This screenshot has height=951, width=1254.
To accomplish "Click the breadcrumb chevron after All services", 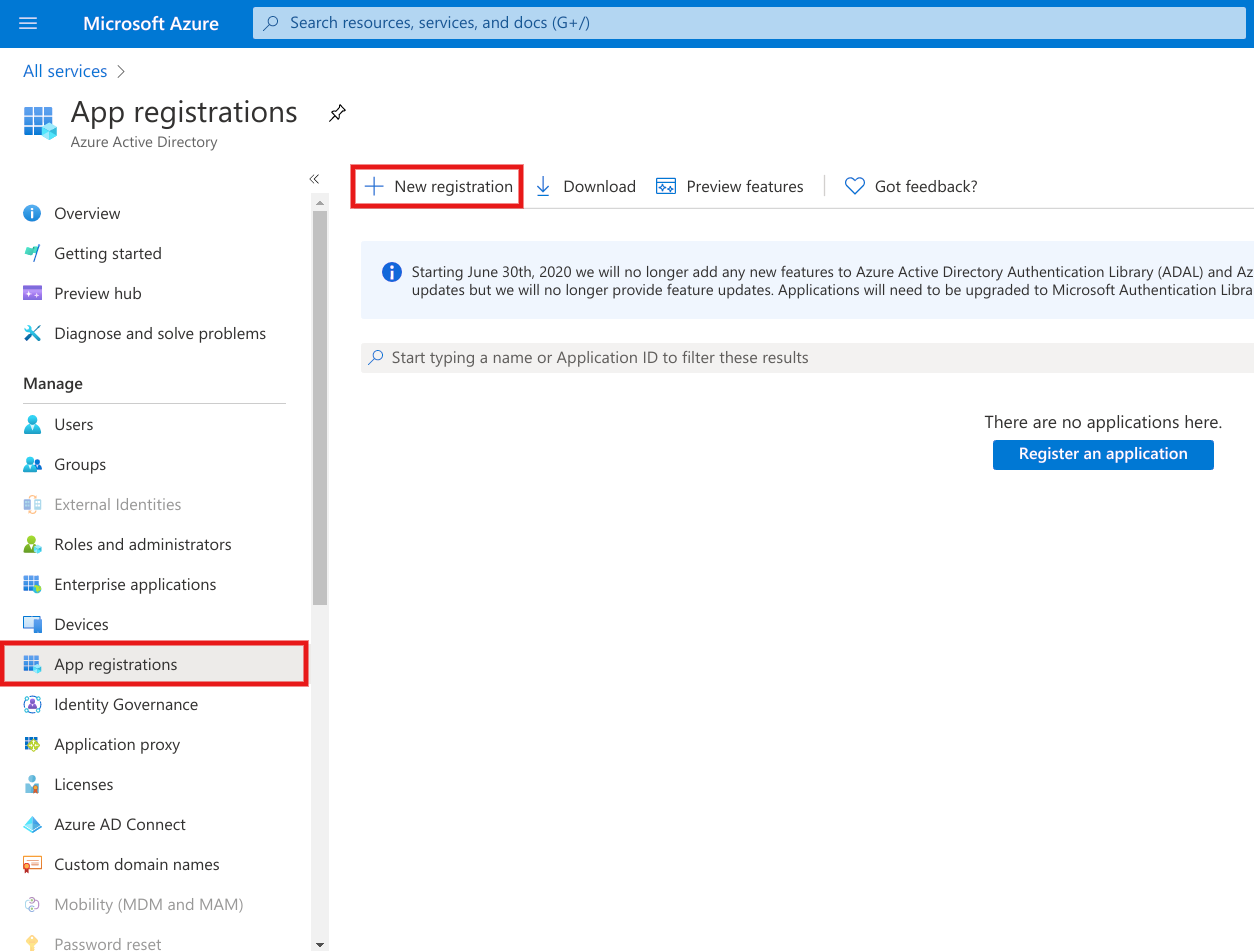I will point(121,71).
